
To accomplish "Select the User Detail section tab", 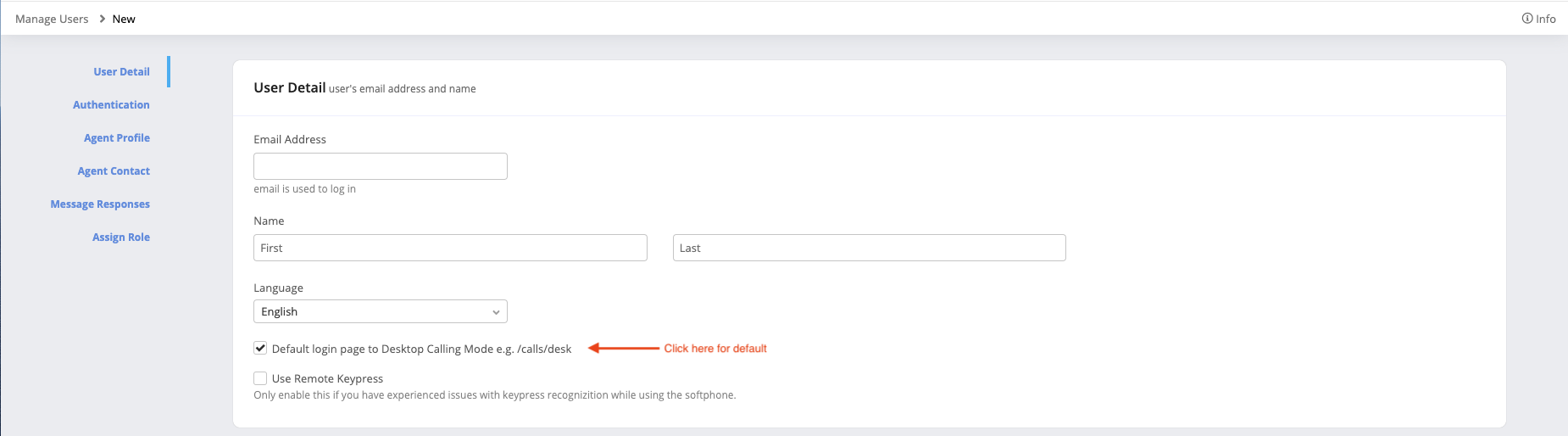I will (x=121, y=71).
